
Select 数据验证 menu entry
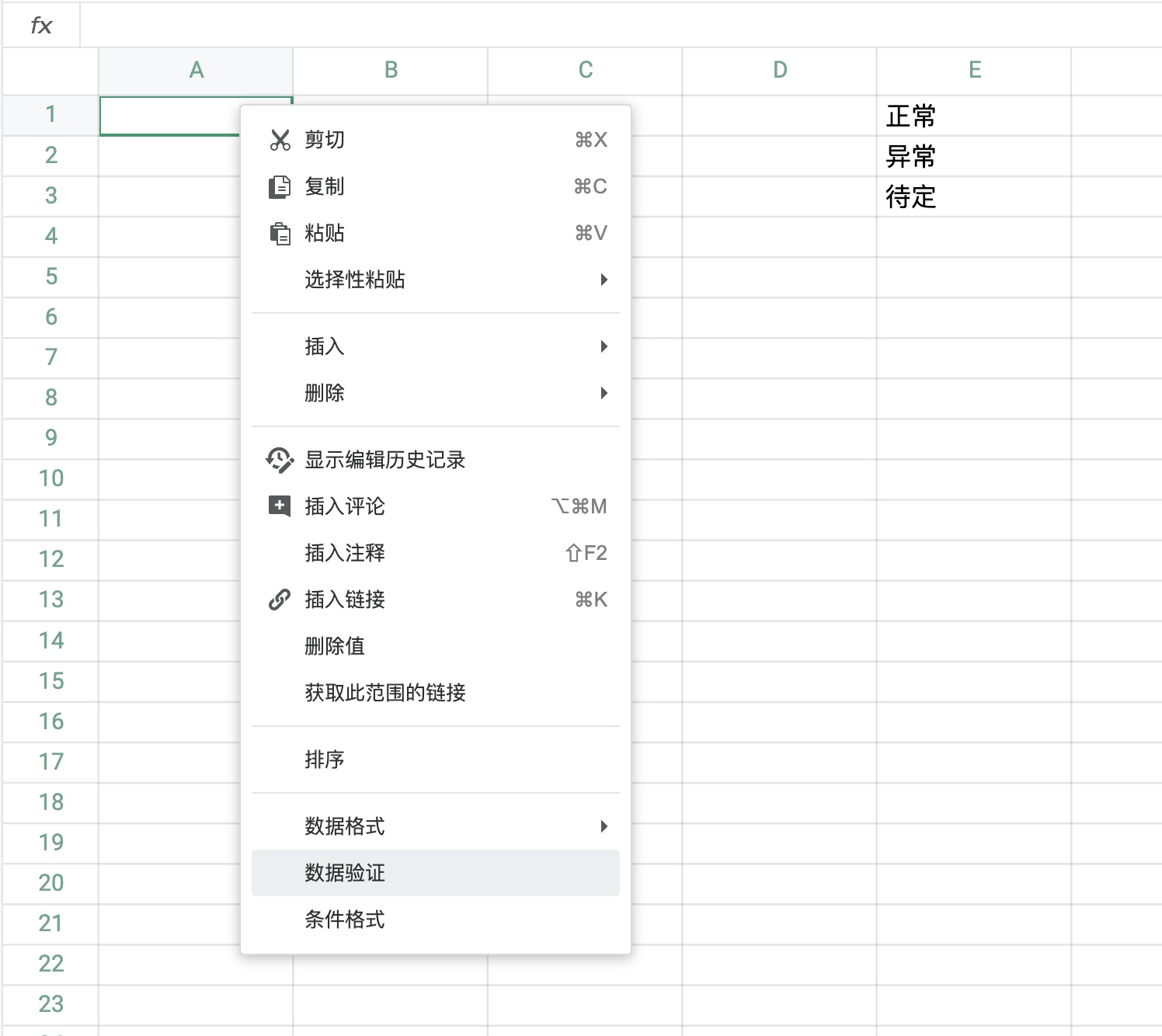(x=436, y=873)
